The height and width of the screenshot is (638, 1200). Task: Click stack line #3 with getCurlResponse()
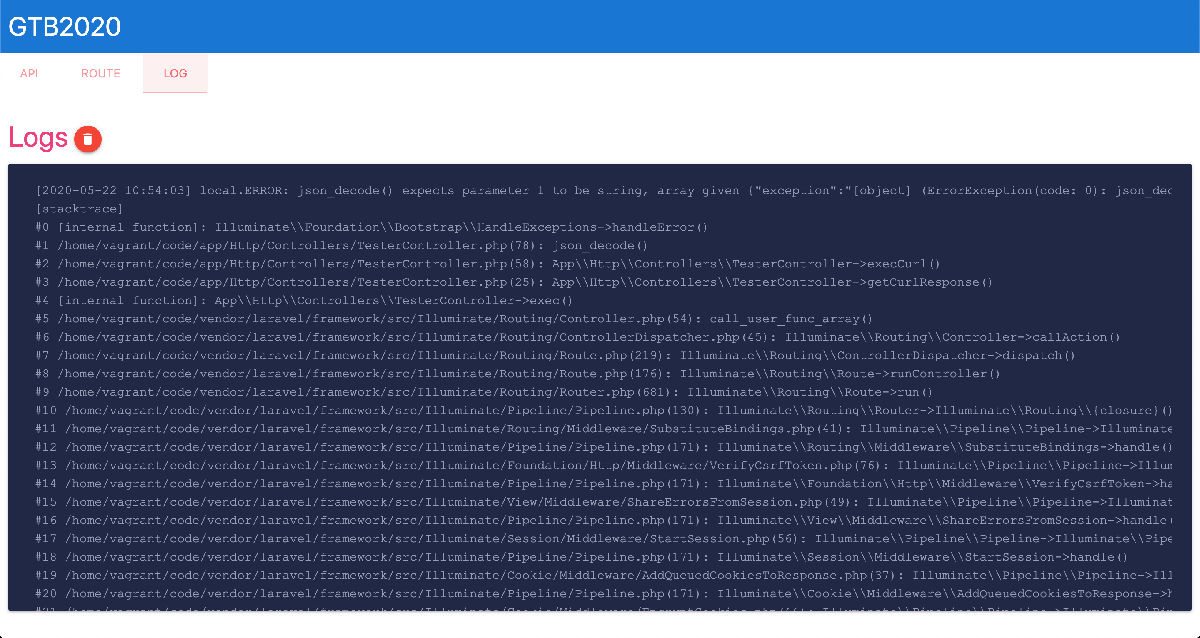click(513, 282)
